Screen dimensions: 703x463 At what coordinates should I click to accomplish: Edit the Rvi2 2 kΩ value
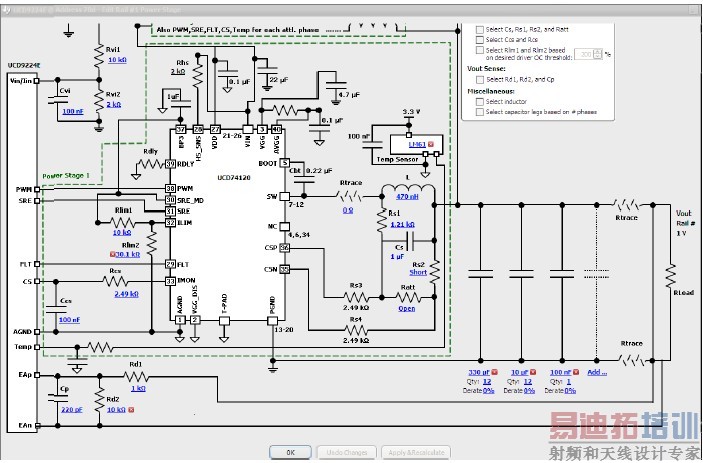pos(113,104)
